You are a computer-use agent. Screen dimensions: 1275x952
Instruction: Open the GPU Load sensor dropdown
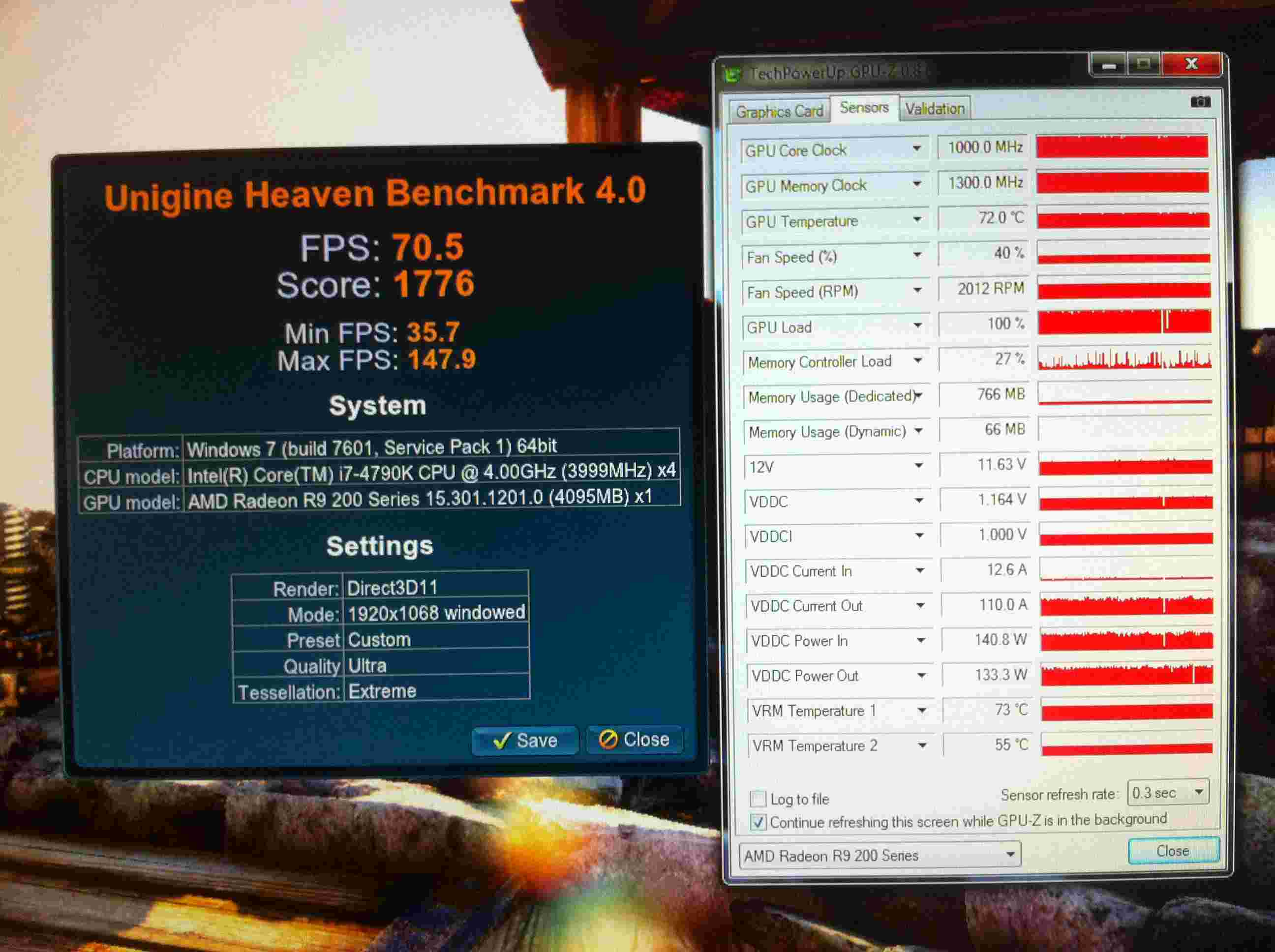point(917,326)
